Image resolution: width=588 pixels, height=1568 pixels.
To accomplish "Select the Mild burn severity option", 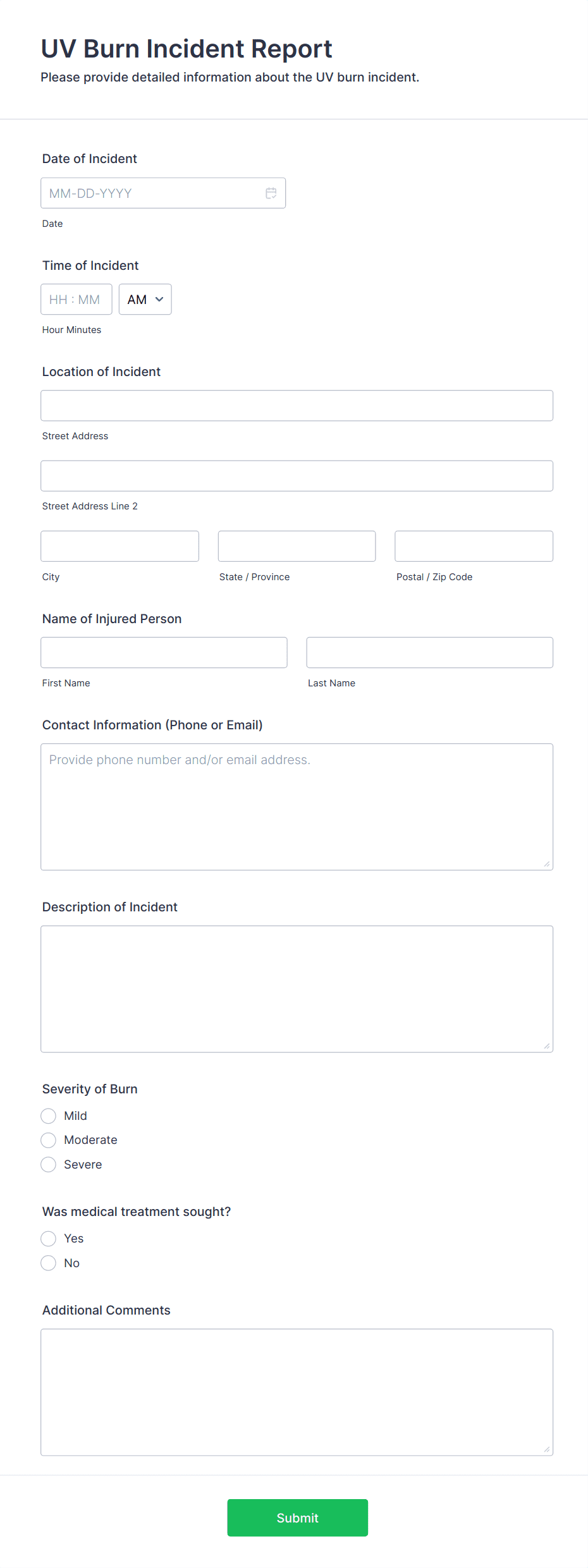I will click(x=48, y=1115).
